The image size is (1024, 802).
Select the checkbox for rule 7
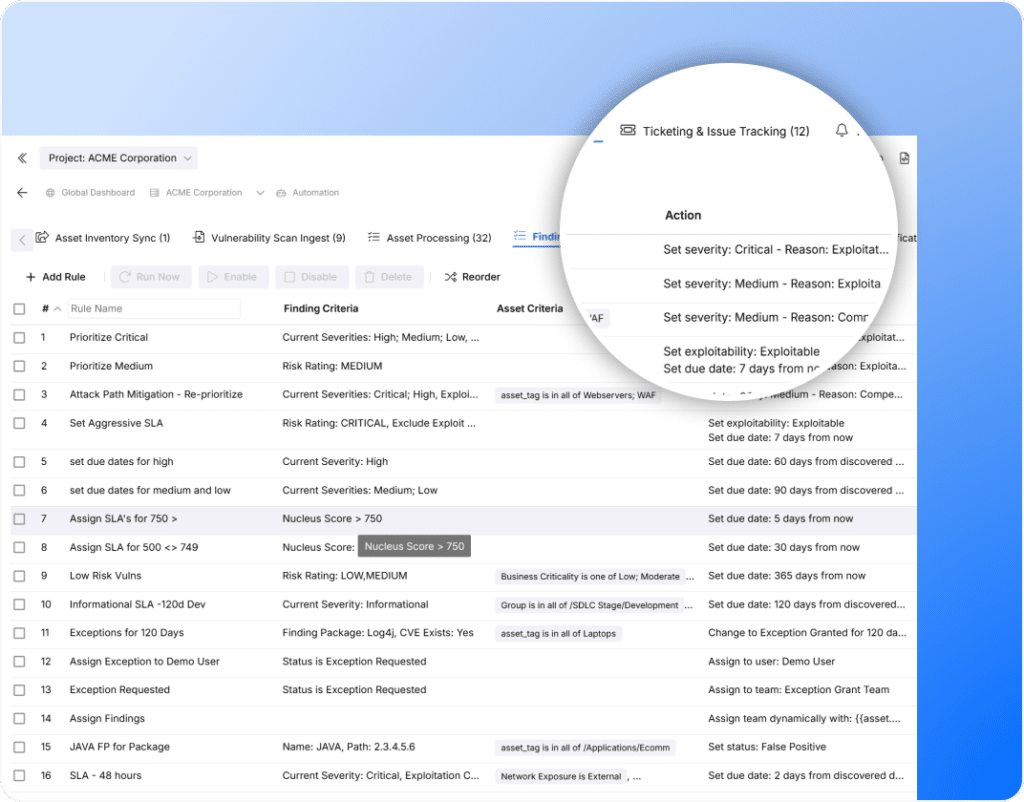pos(19,519)
